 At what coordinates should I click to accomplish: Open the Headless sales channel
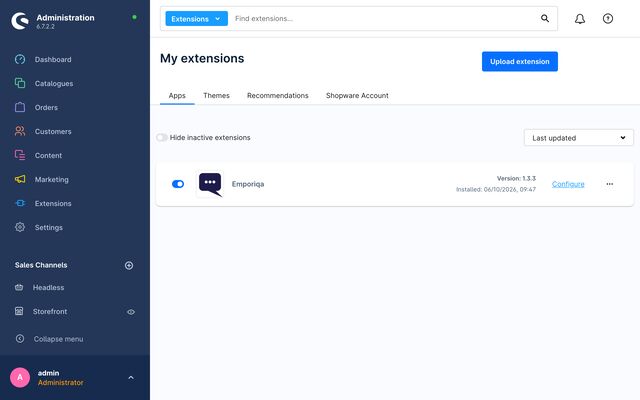coord(49,288)
